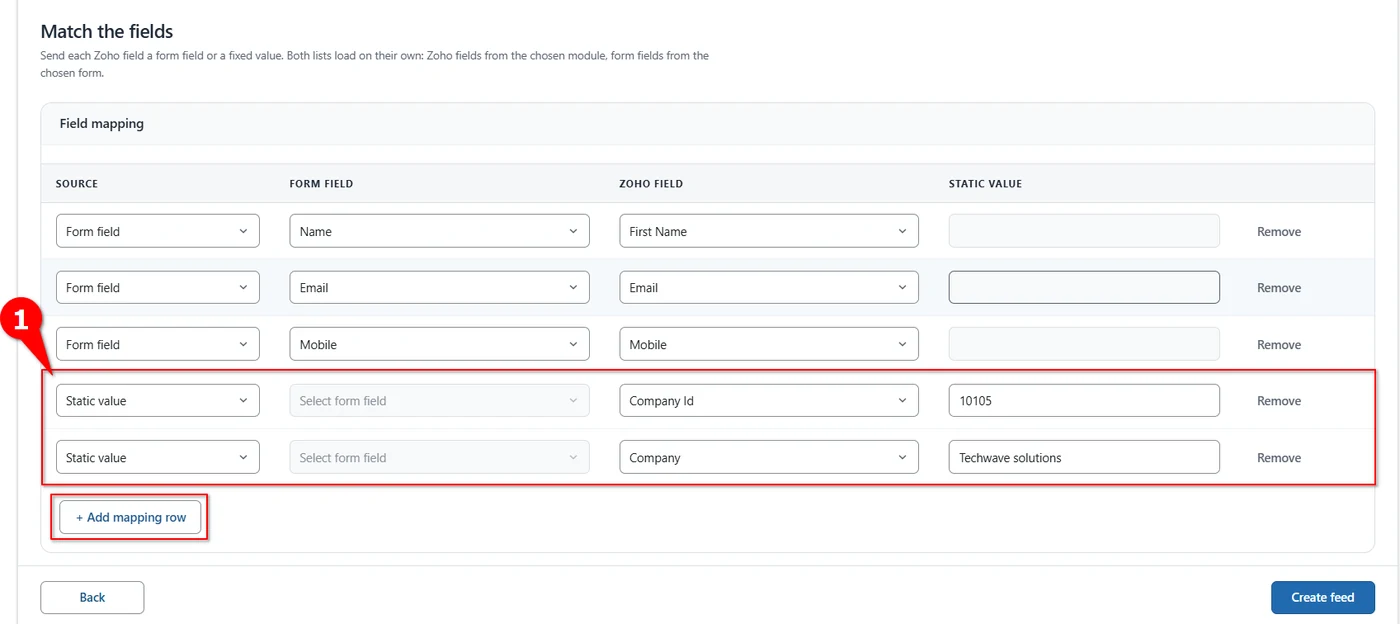Click static value input in Email row
The width and height of the screenshot is (1400, 624).
(1084, 288)
